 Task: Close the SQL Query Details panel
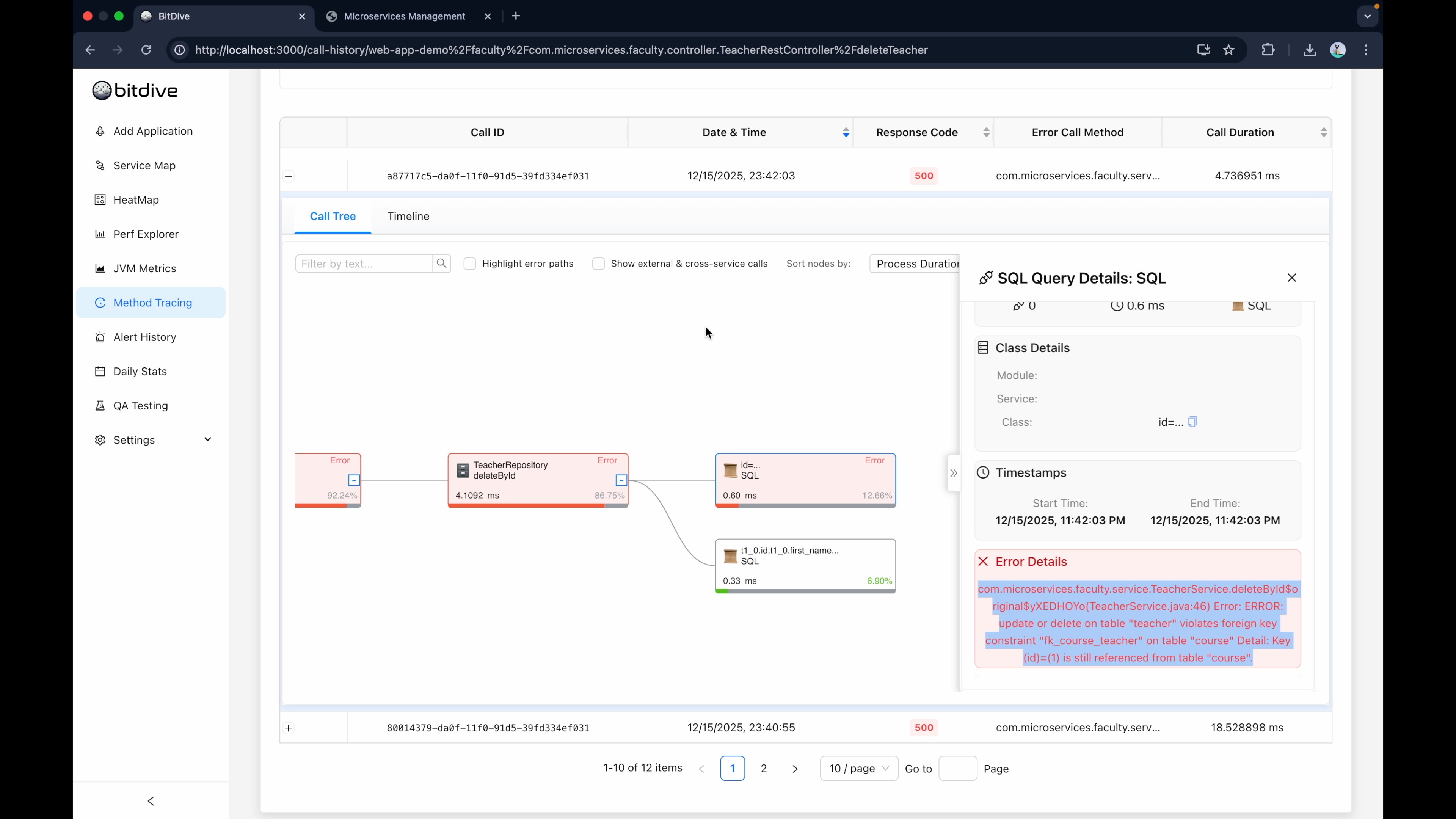[1292, 278]
